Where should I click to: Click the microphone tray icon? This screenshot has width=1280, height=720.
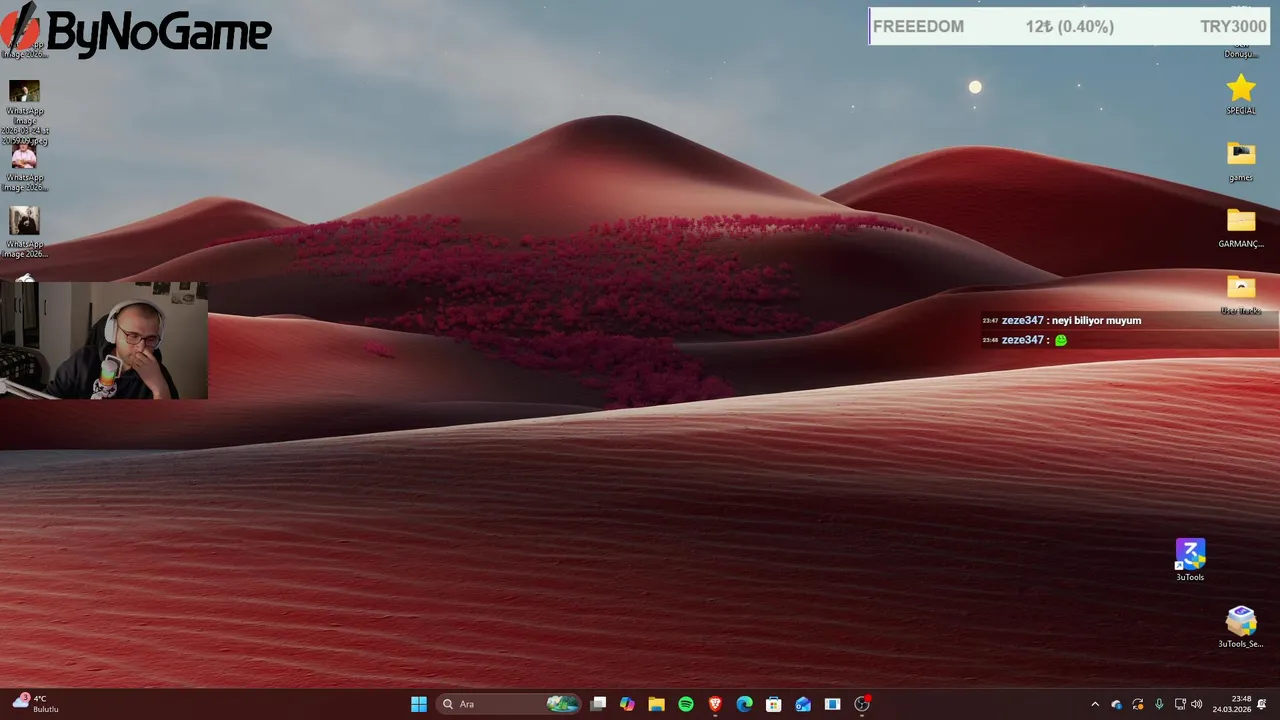(1159, 704)
